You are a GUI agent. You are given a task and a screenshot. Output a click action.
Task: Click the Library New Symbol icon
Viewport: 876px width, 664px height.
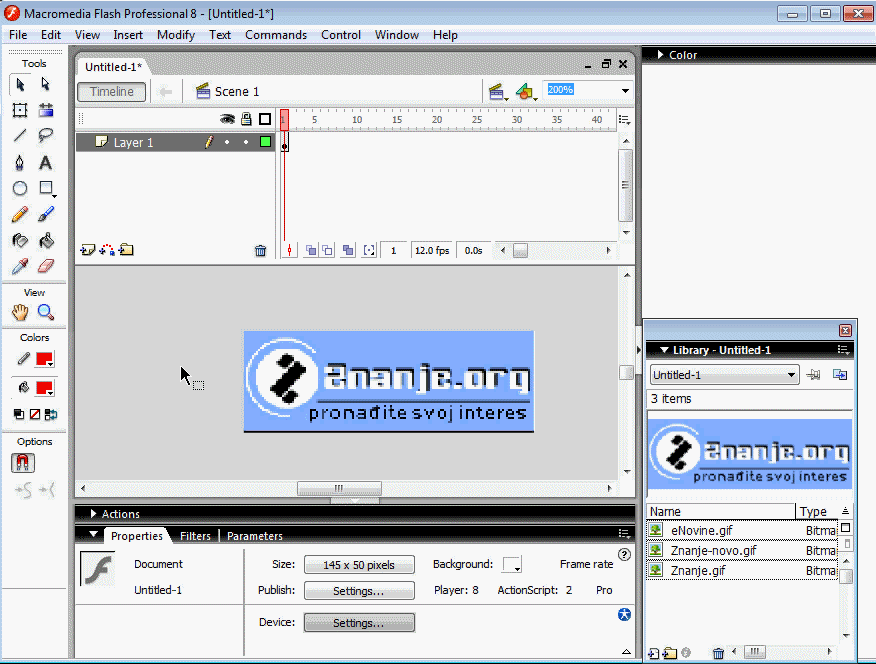coord(654,653)
